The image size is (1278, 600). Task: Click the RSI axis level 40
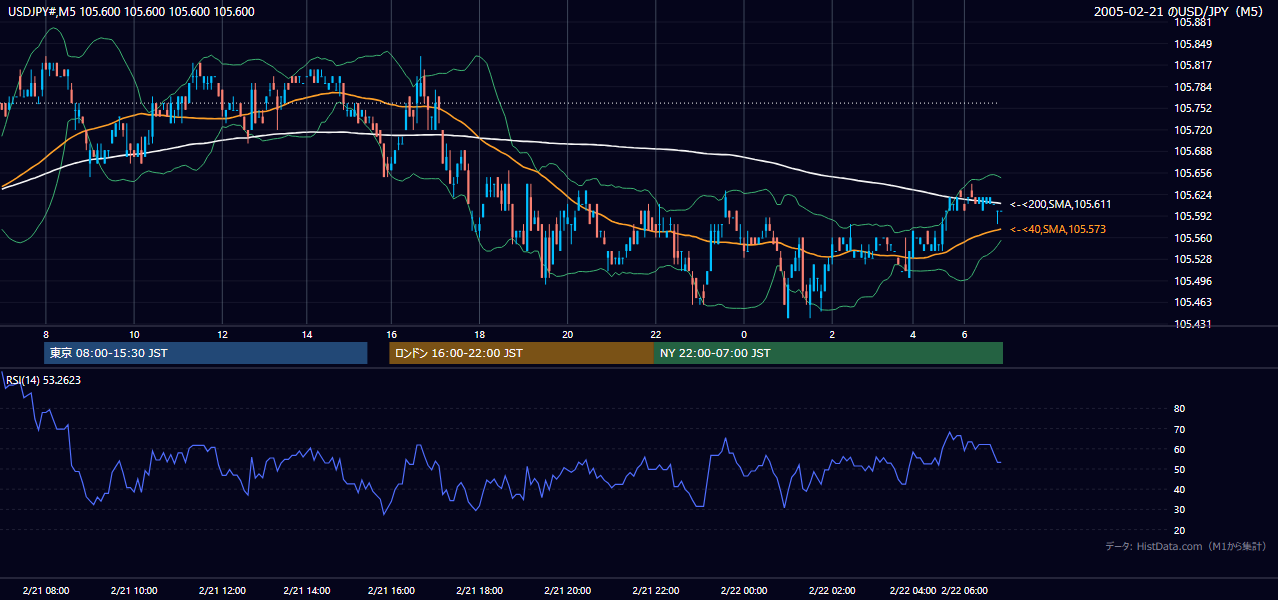tap(1180, 489)
